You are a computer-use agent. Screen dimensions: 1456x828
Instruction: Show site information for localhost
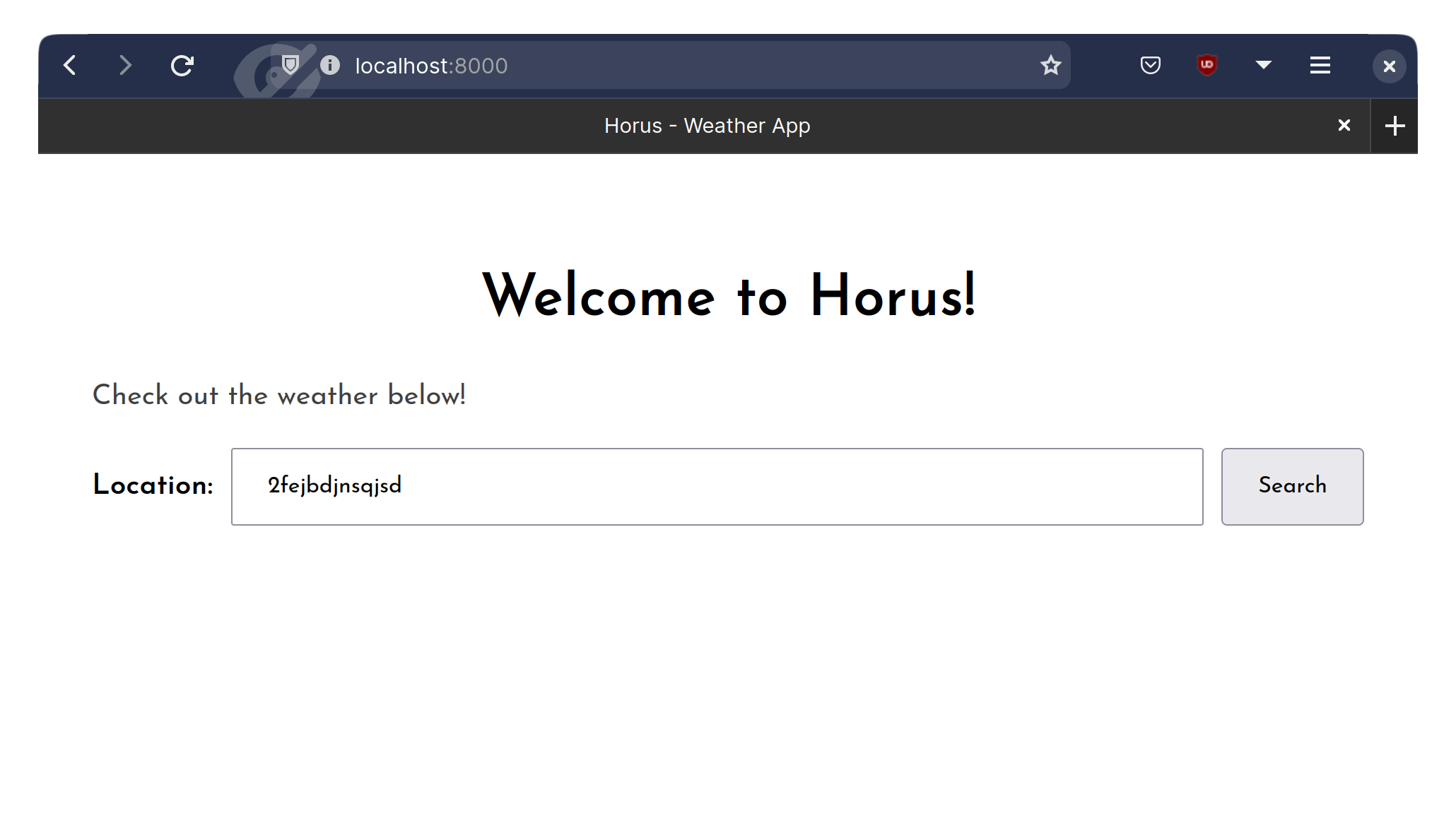(329, 66)
